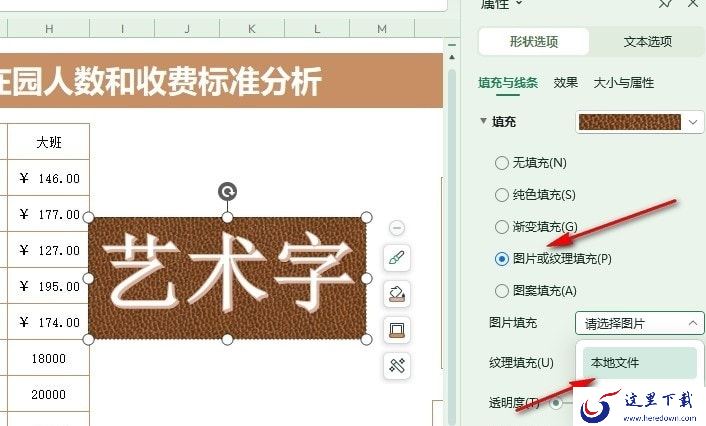Open the 大小与属性 tab
The height and width of the screenshot is (426, 706).
624,83
